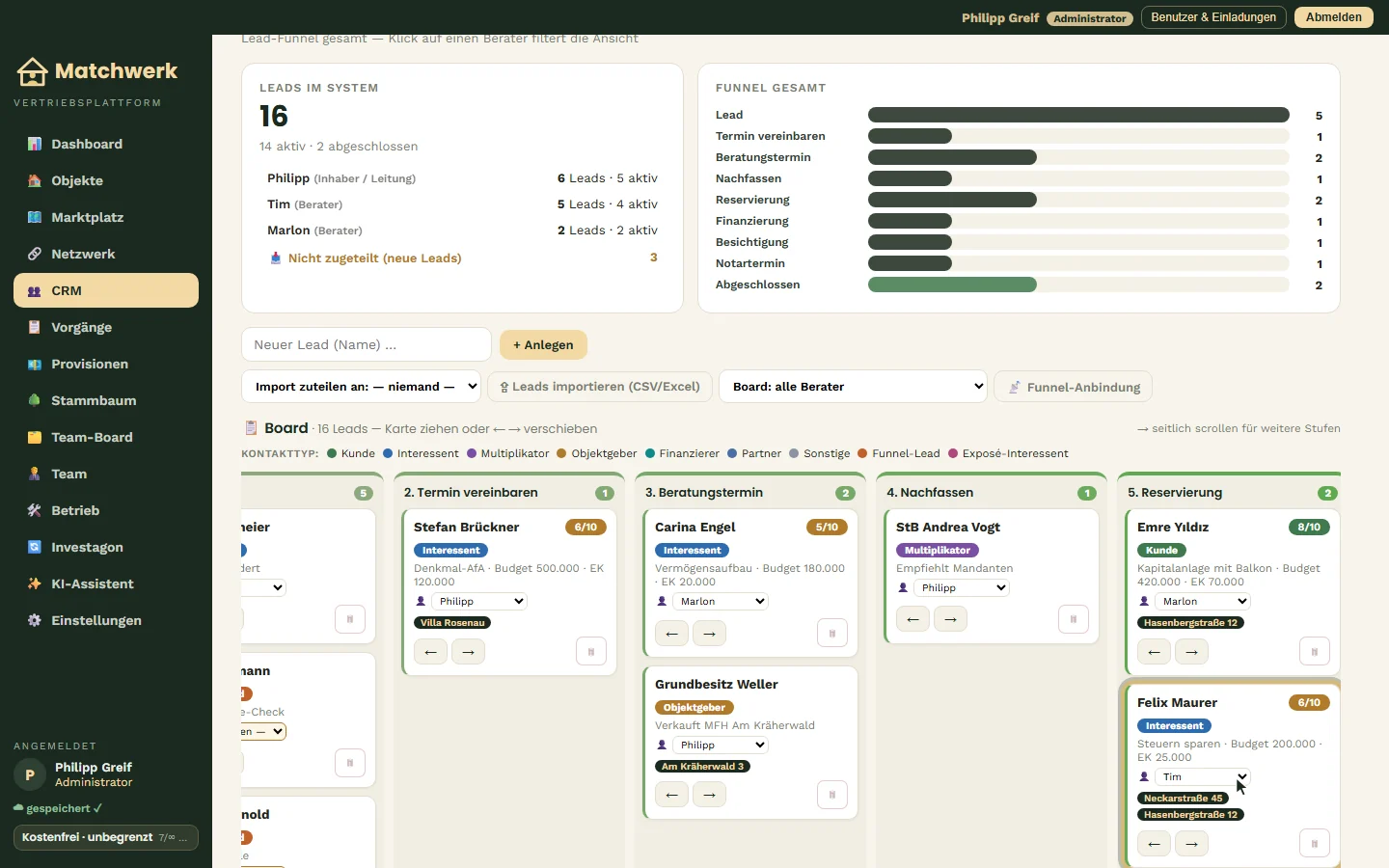Open the 'Board: alle Berater' filter dropdown
Screen dimensions: 1389x868
[x=854, y=387]
